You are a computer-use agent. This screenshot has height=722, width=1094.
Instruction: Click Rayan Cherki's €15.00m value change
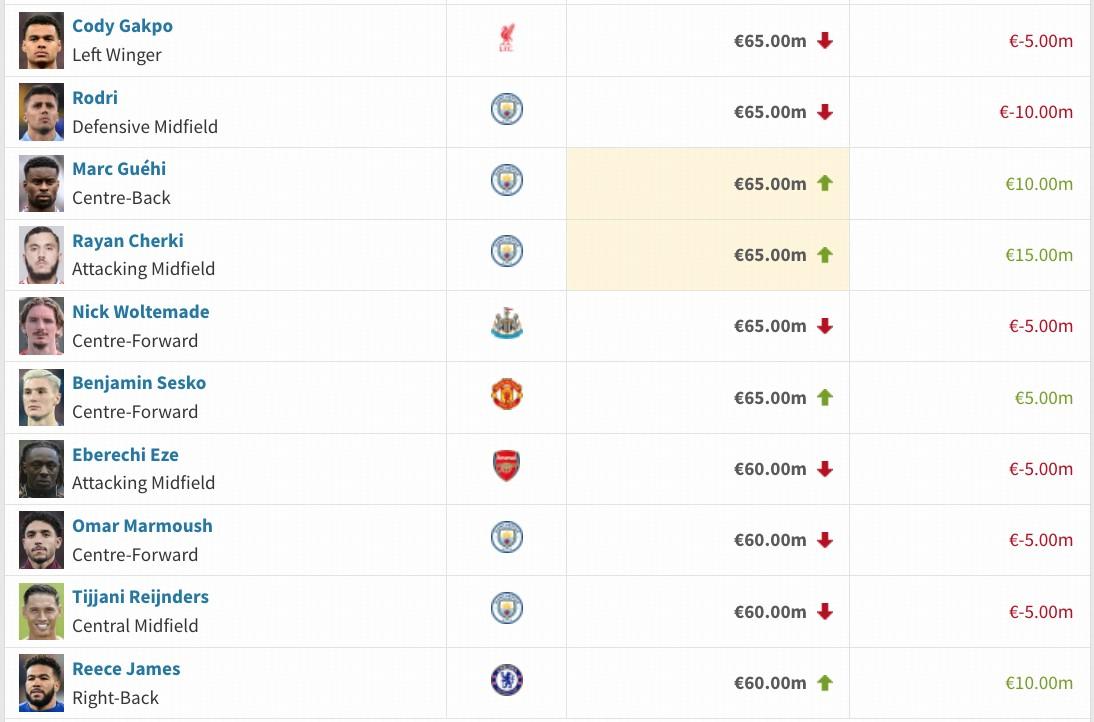1038,255
